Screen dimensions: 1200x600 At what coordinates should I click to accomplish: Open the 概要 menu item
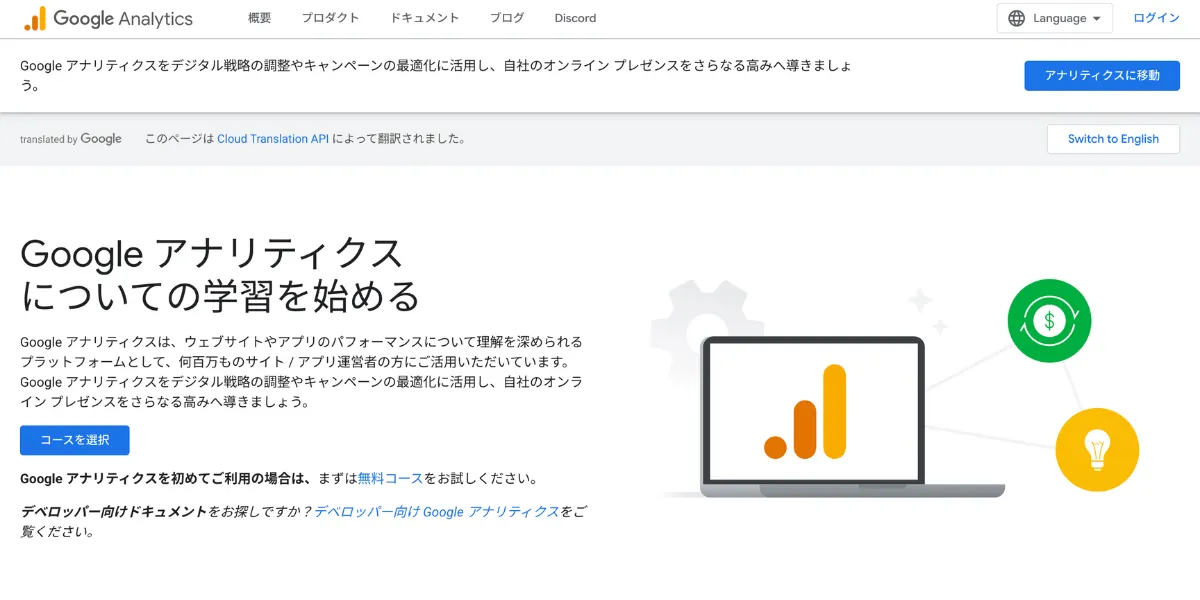click(x=259, y=18)
